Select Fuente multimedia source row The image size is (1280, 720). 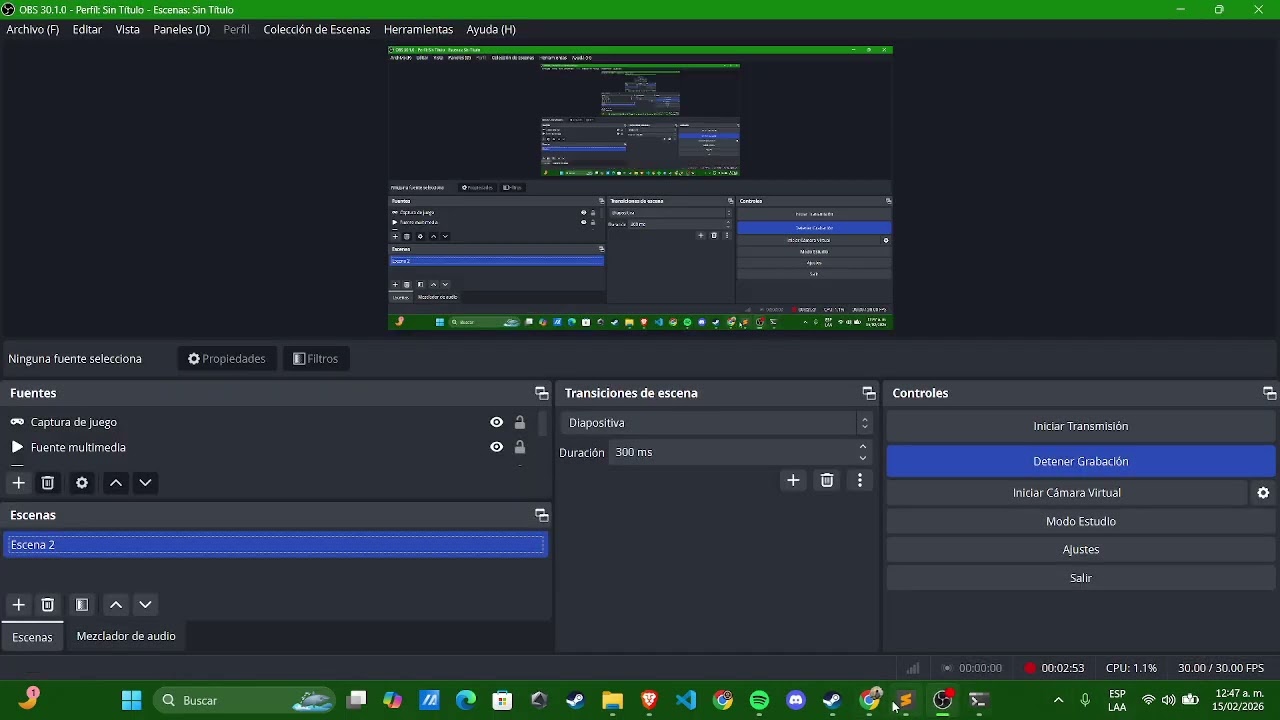270,447
